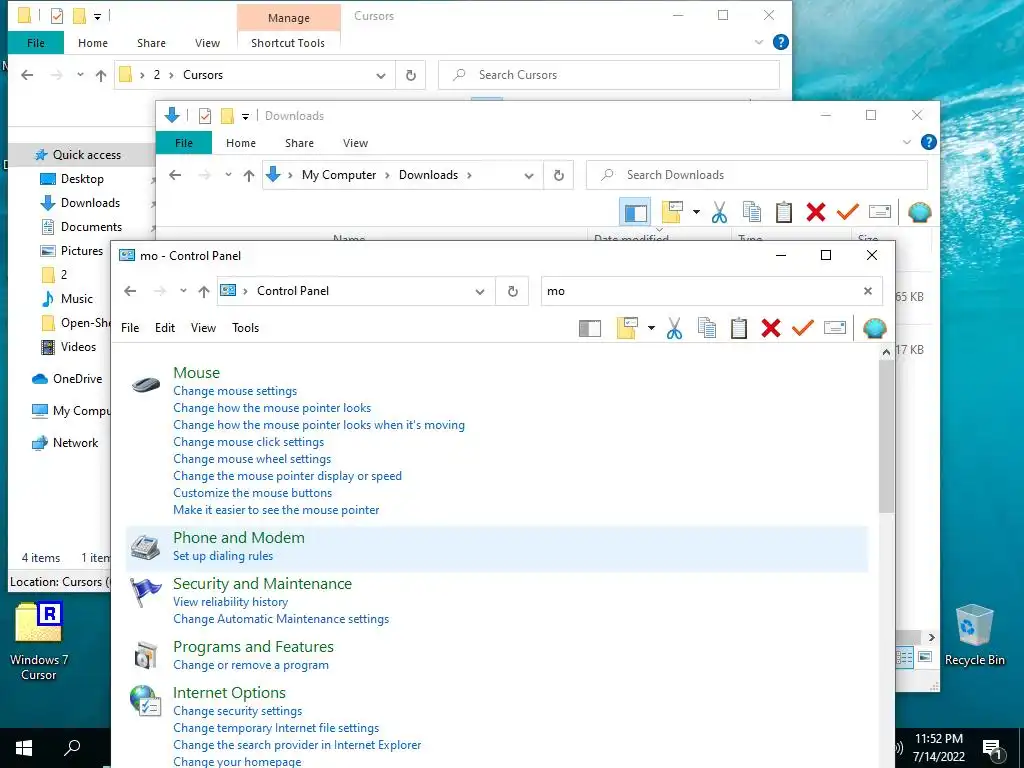Open the File menu in Control Panel
The image size is (1024, 768).
[130, 328]
